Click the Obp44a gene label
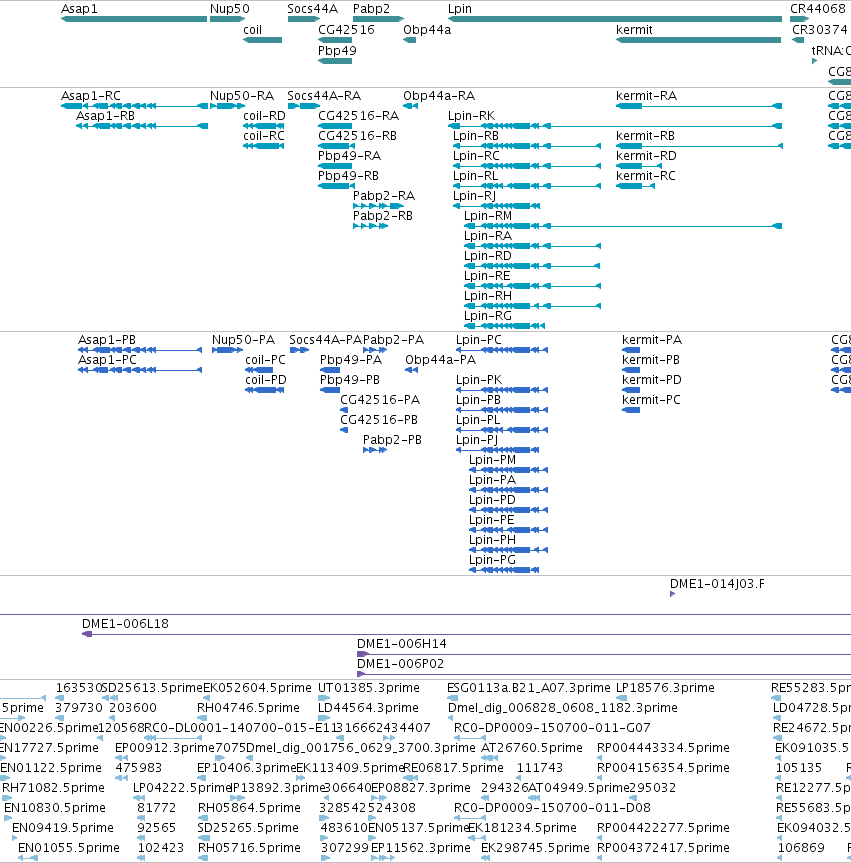The width and height of the screenshot is (851, 863). pyautogui.click(x=427, y=30)
